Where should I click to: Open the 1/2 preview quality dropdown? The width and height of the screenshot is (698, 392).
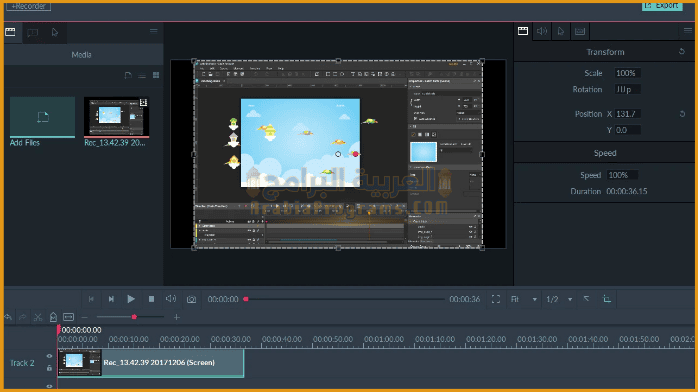pos(559,299)
